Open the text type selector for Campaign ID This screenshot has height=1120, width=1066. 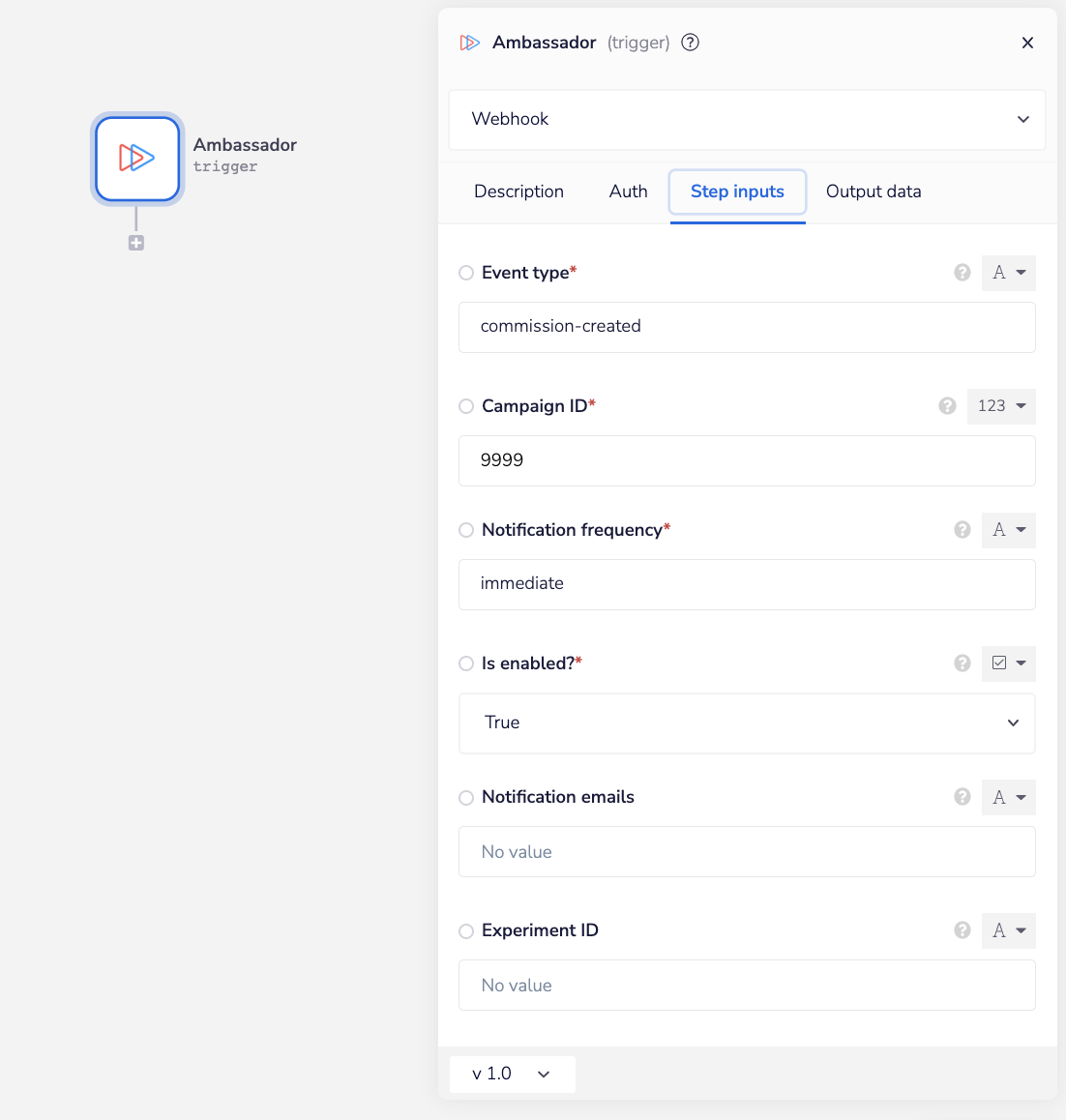coord(1001,406)
